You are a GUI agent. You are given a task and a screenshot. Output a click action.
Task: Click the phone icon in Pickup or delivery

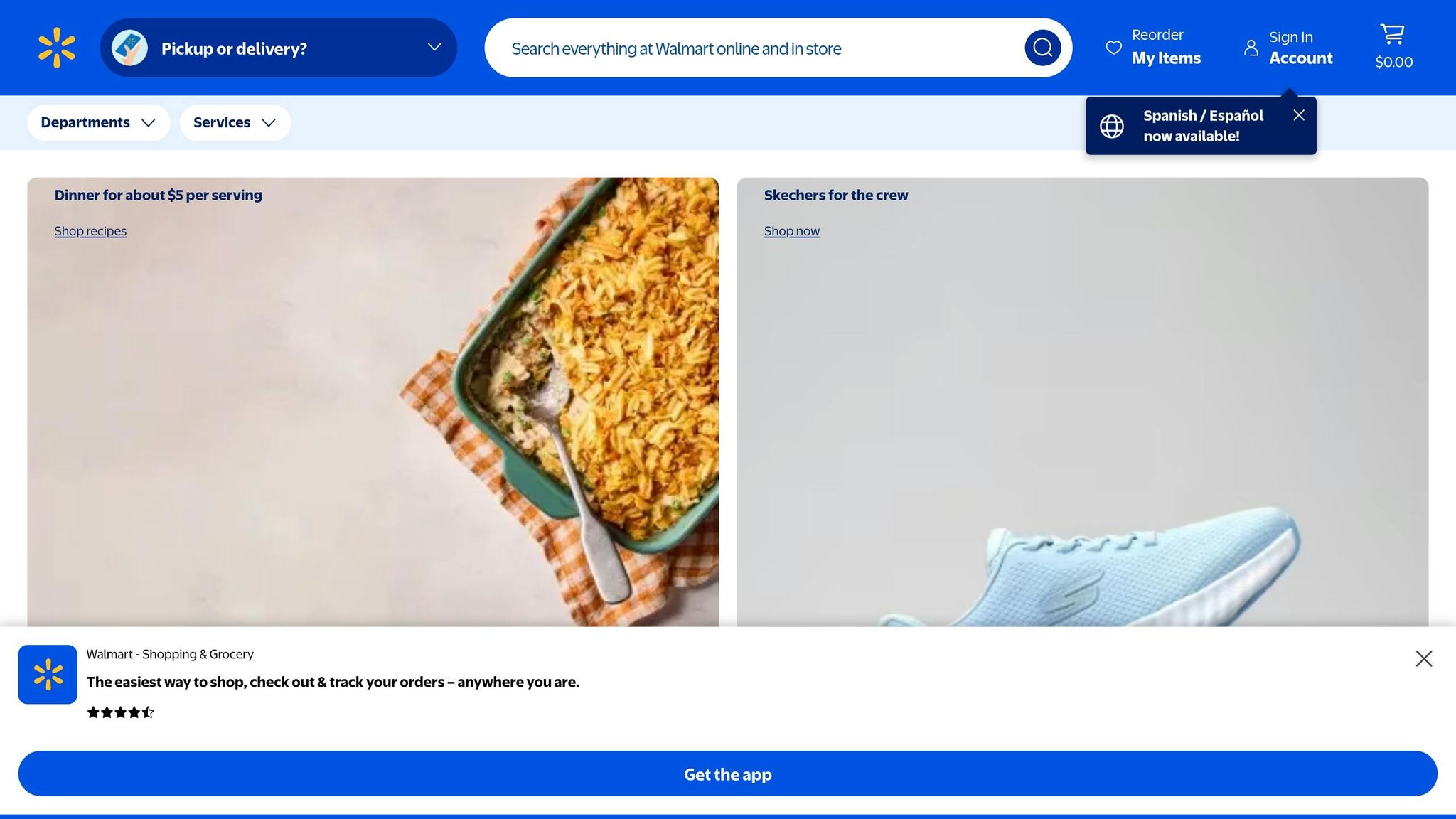(129, 48)
